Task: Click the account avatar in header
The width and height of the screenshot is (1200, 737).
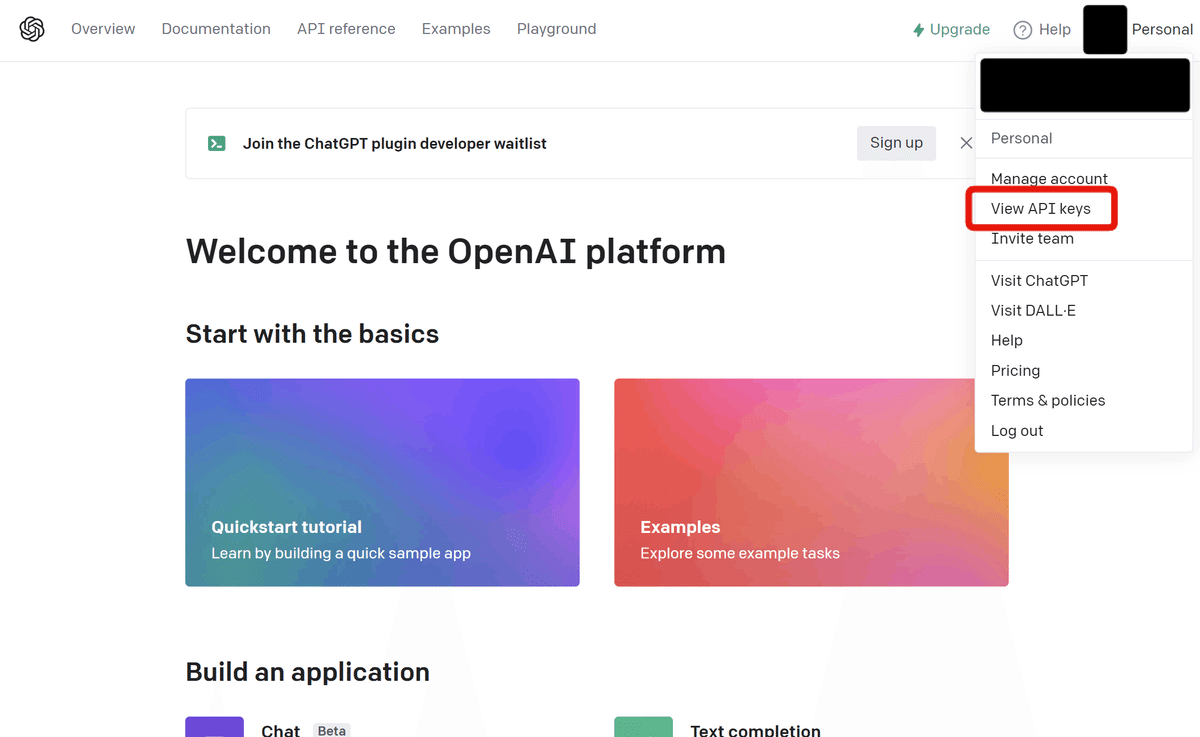Action: (x=1105, y=29)
